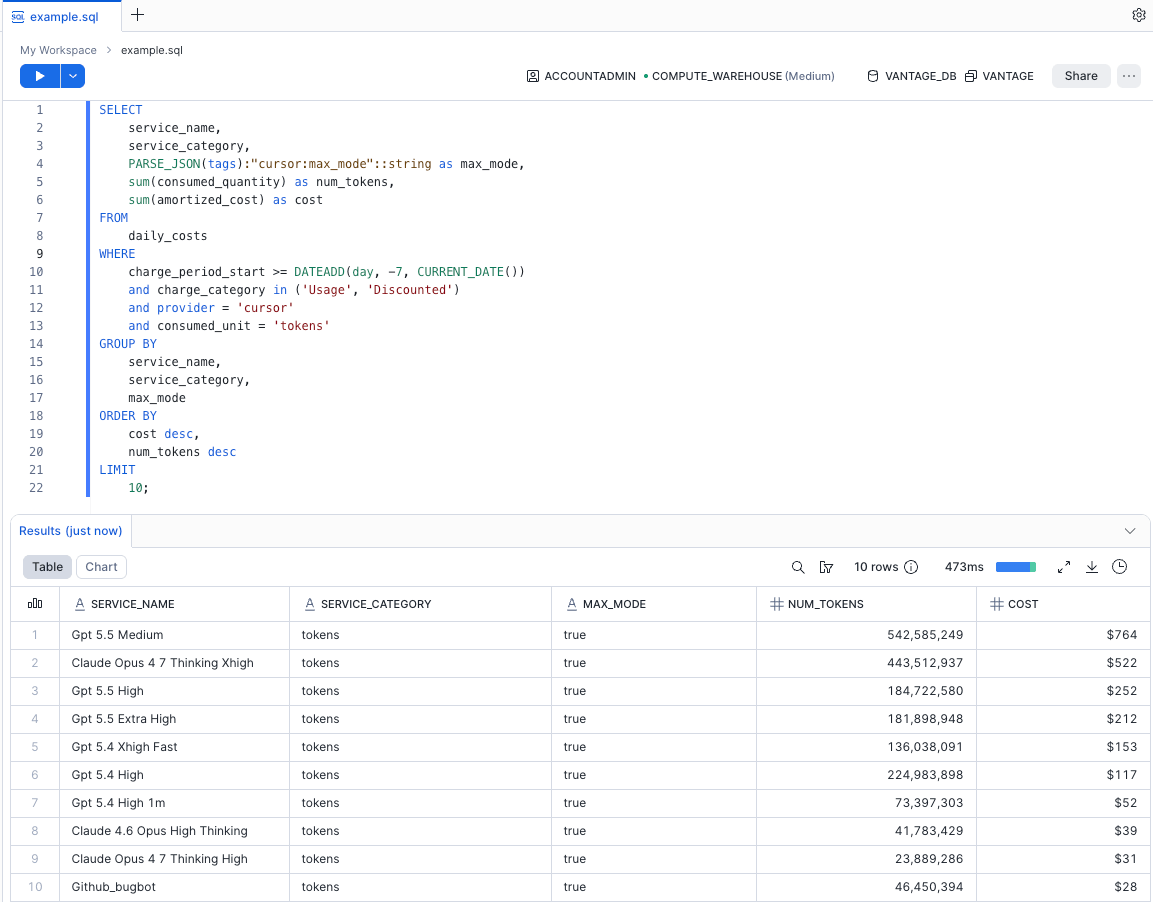The width and height of the screenshot is (1153, 902).
Task: Go to My Workspace breadcrumb
Action: pyautogui.click(x=58, y=50)
